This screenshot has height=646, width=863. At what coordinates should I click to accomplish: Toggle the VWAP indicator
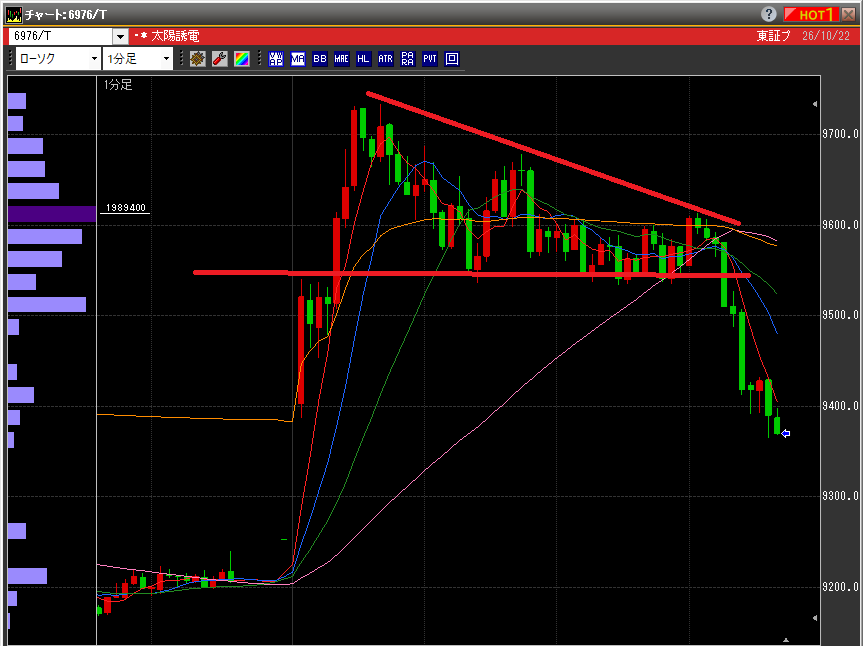tap(276, 59)
